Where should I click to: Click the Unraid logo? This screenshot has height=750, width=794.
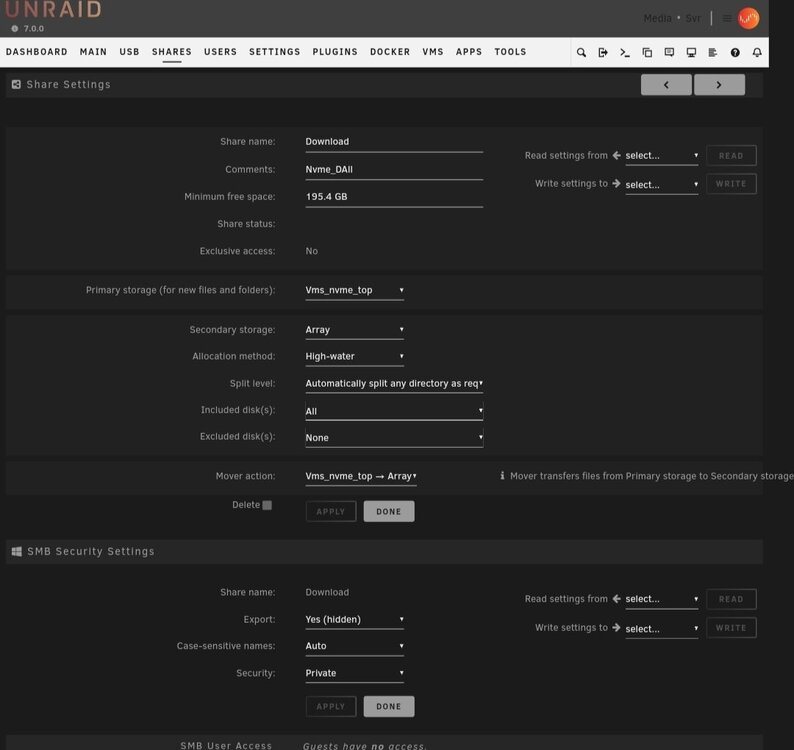[x=54, y=9]
